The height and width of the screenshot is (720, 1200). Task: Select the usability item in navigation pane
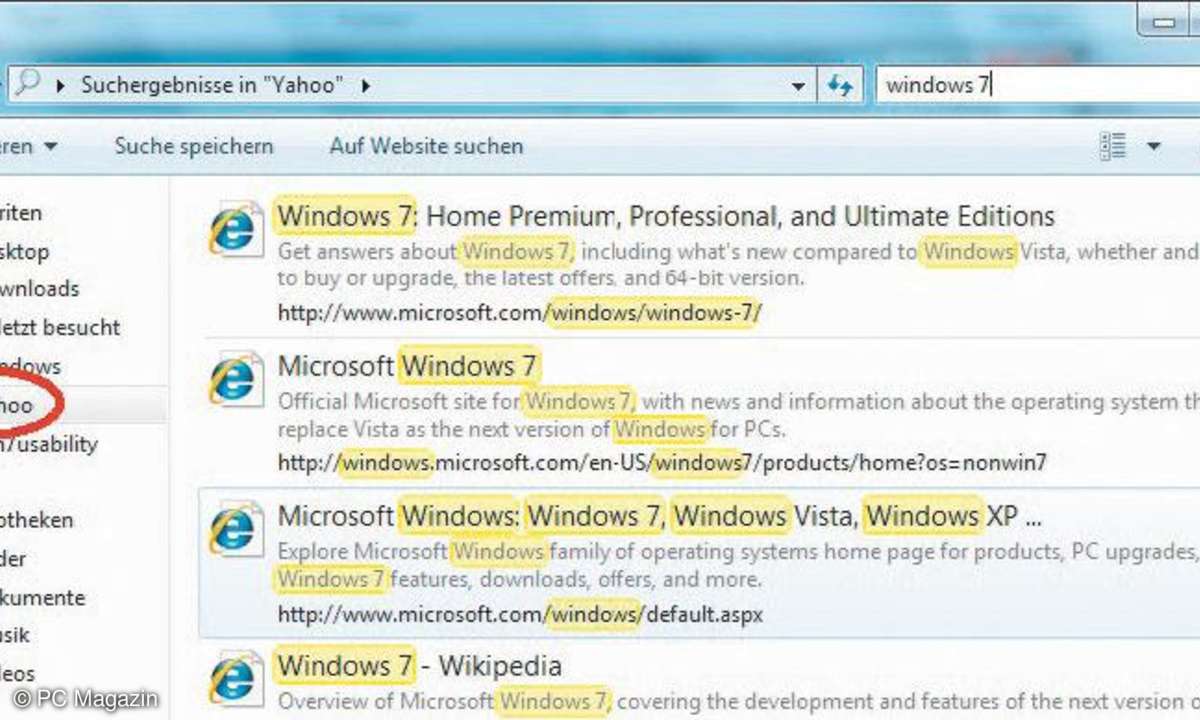tap(49, 444)
